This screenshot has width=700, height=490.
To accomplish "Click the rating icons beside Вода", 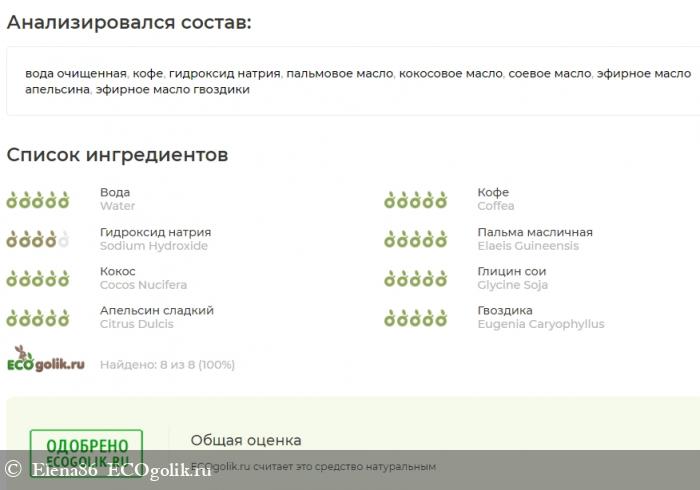I will click(38, 200).
